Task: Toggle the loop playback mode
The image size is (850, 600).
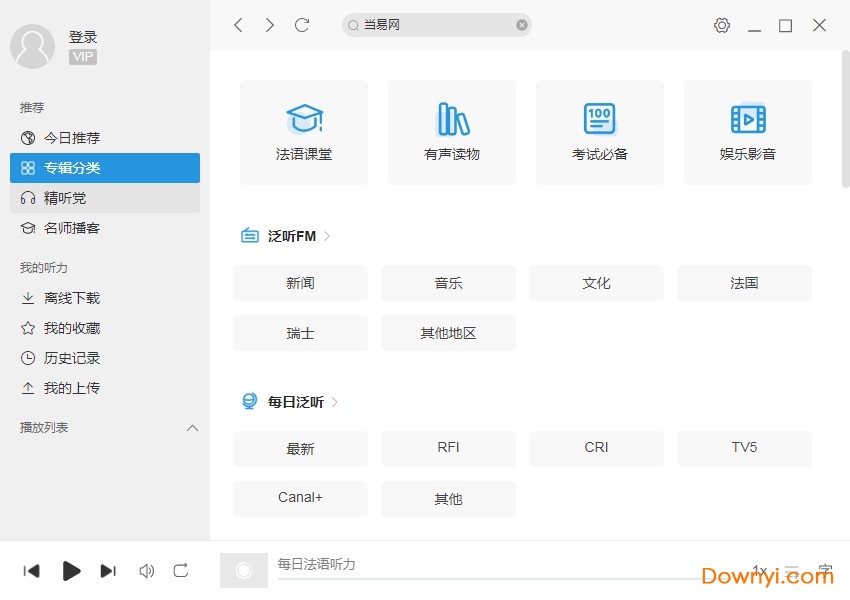Action: coord(181,571)
